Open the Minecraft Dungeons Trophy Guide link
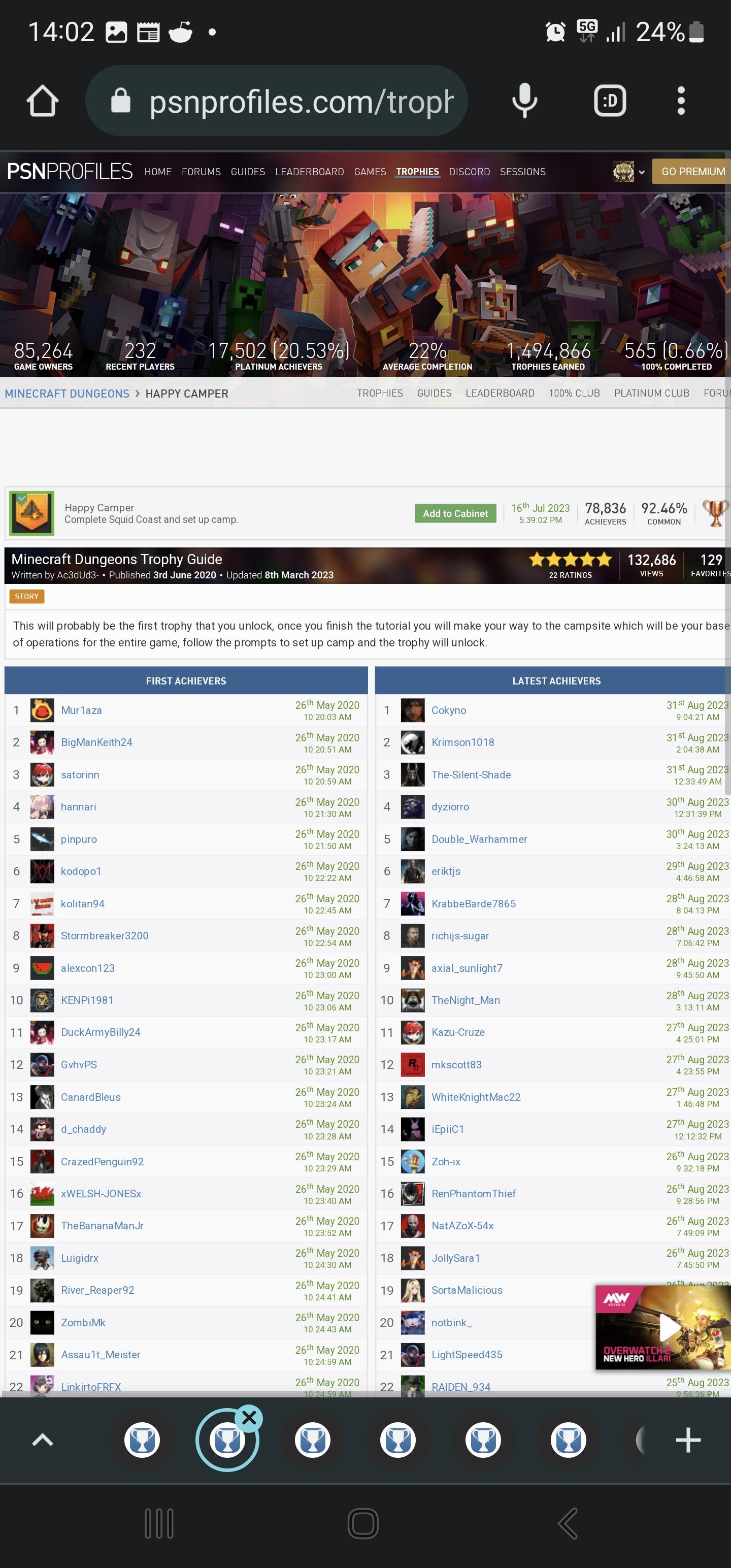The height and width of the screenshot is (1568, 731). (116, 560)
